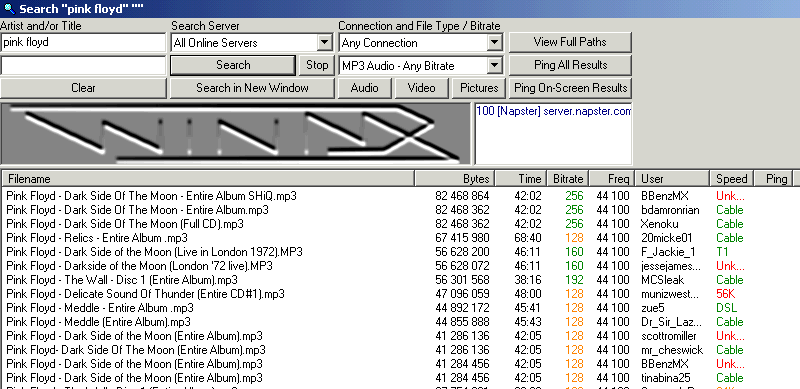
Task: Click the Artist and/or Title field containing pink floyd
Action: 83,42
